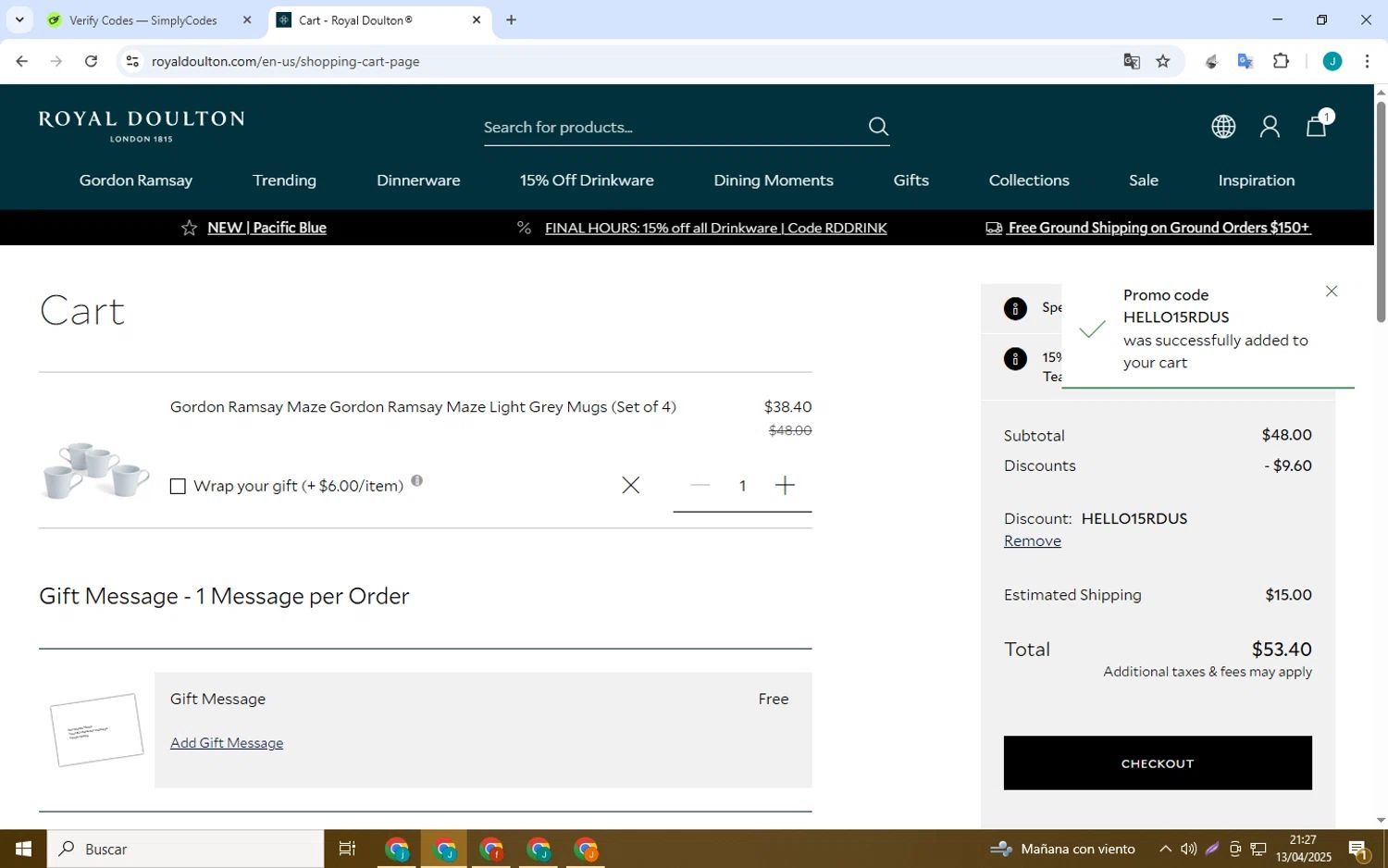Click gift wrap info icon

(417, 480)
